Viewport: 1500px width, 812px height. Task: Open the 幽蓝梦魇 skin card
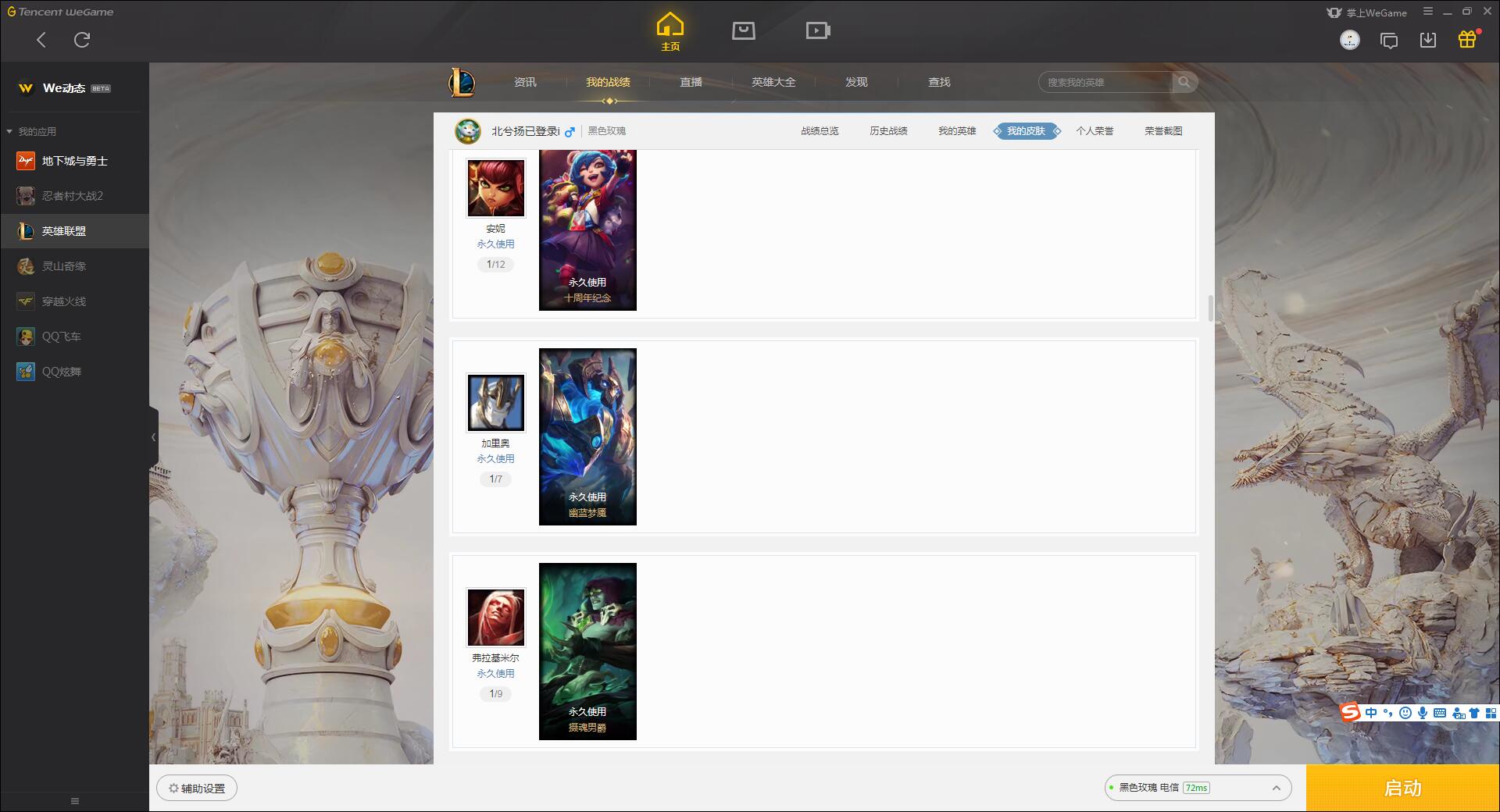click(587, 436)
